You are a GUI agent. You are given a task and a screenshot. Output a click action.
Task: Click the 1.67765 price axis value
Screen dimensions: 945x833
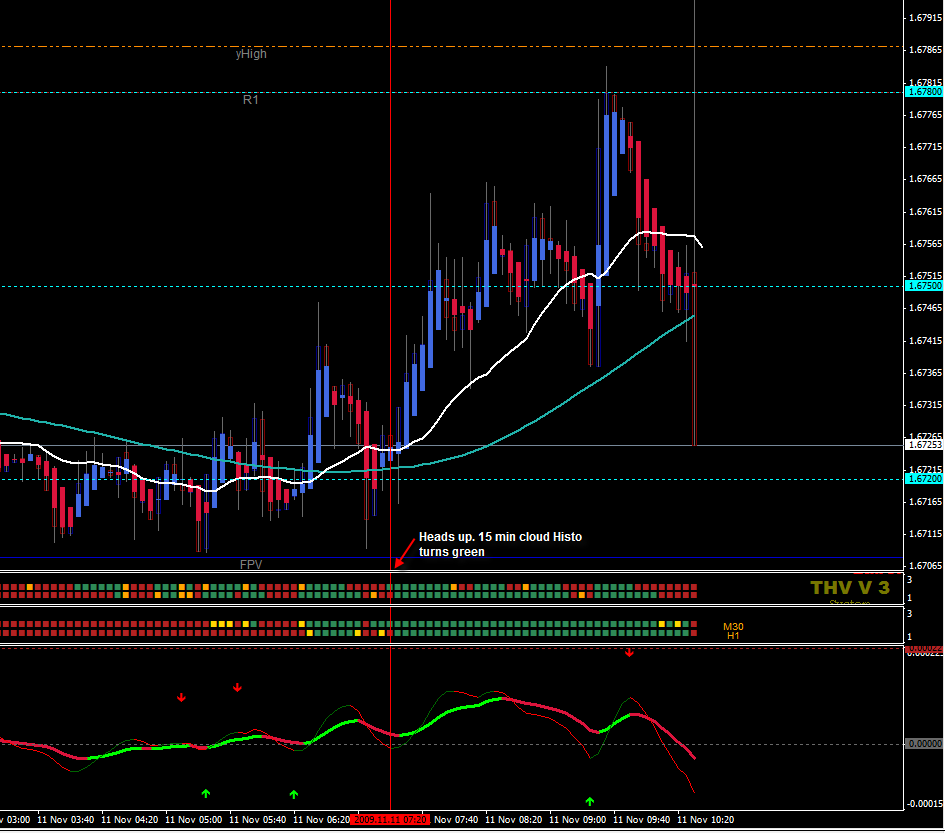pyautogui.click(x=925, y=115)
